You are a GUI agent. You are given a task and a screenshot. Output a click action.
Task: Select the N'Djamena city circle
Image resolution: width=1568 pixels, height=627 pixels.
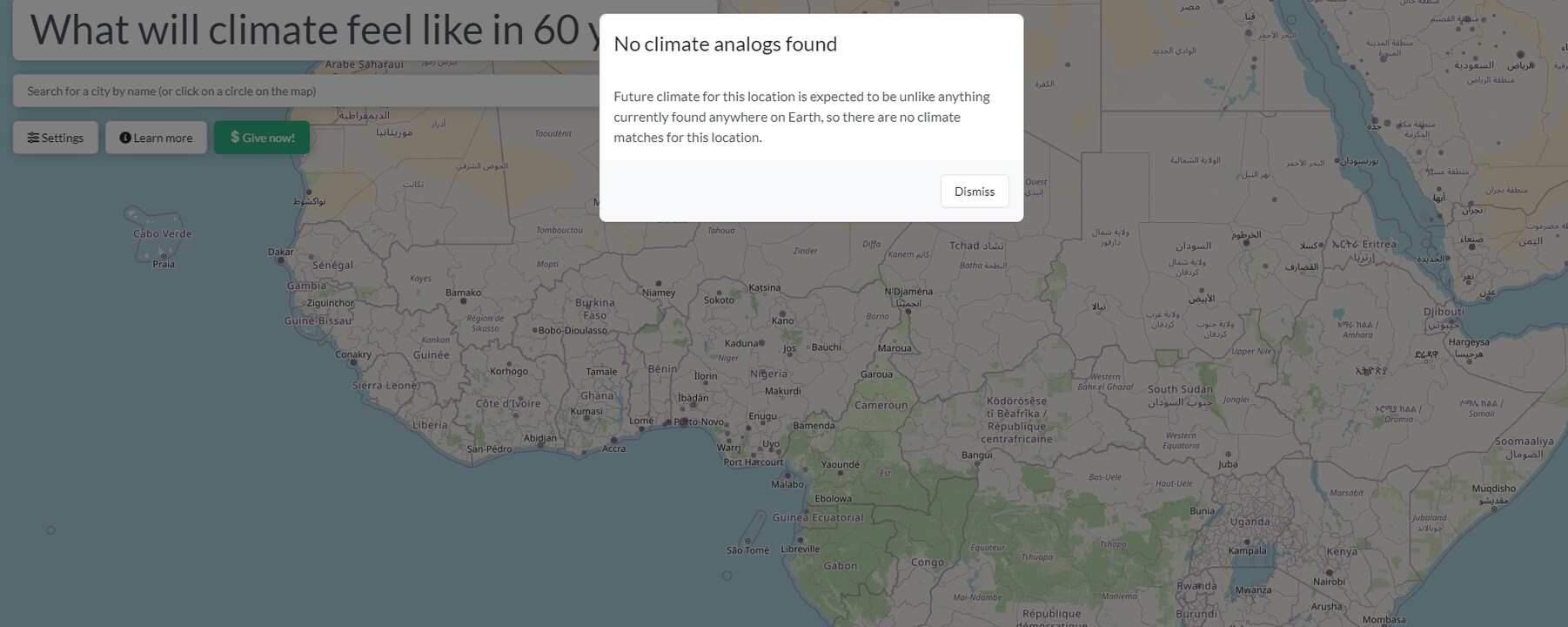tap(908, 311)
